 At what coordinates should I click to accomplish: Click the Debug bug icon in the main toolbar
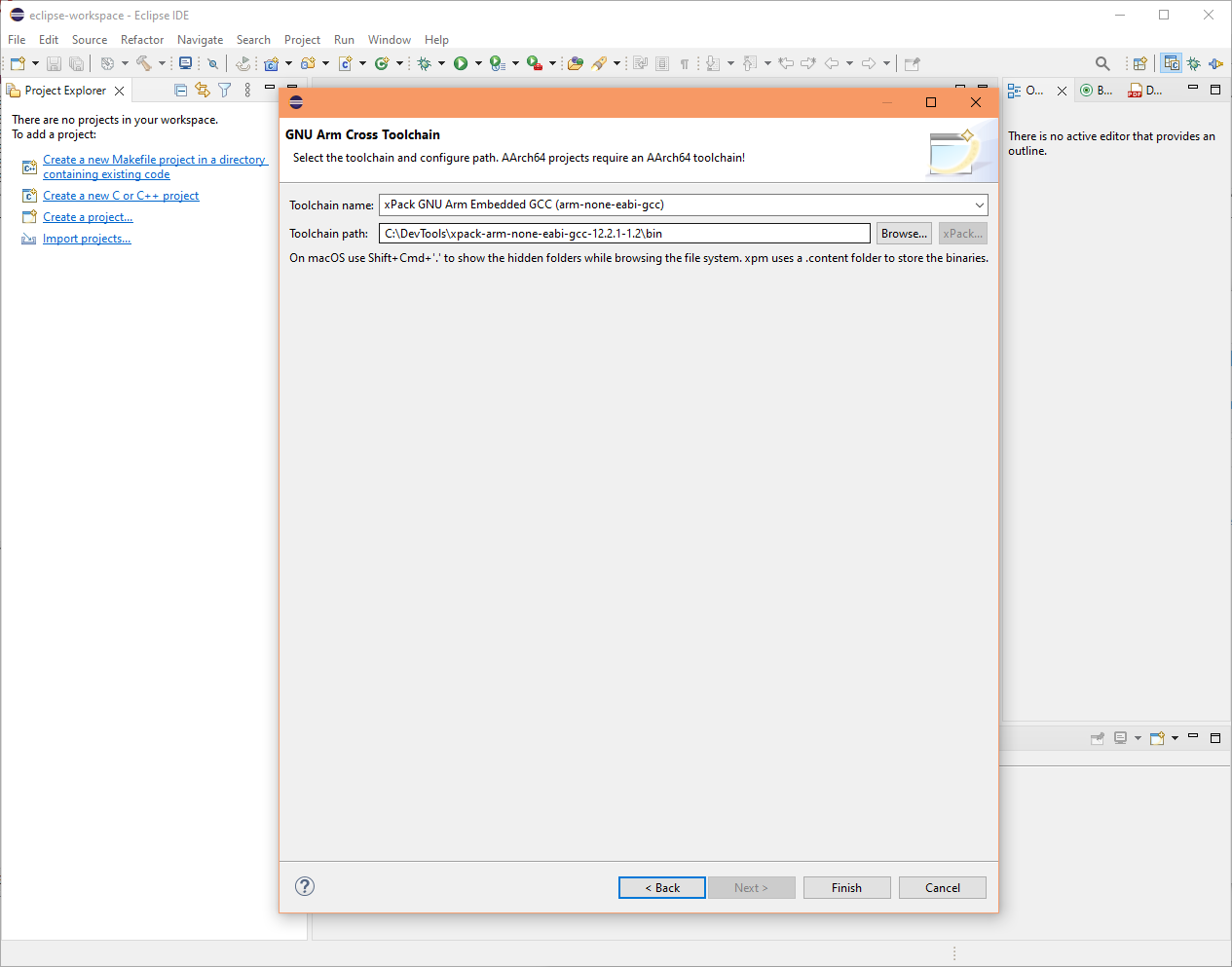tap(424, 63)
